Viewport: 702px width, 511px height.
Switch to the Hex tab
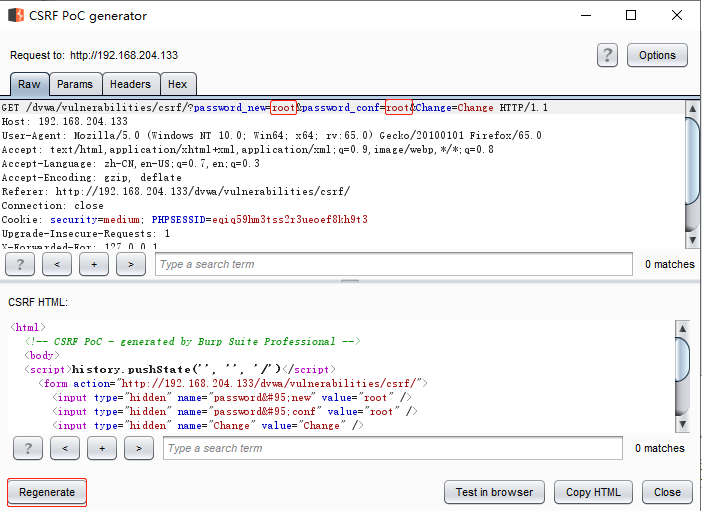click(x=178, y=84)
